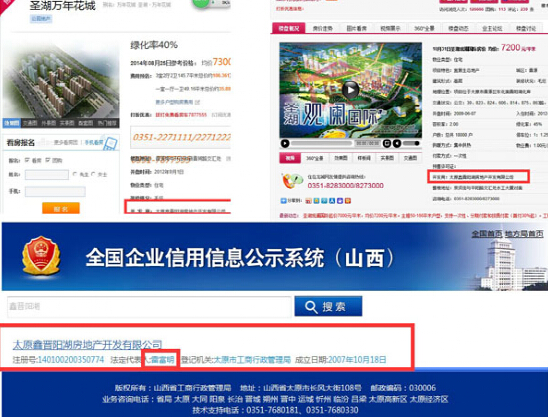Toggle the 团购 checkbox in the signup form

(x=48, y=160)
